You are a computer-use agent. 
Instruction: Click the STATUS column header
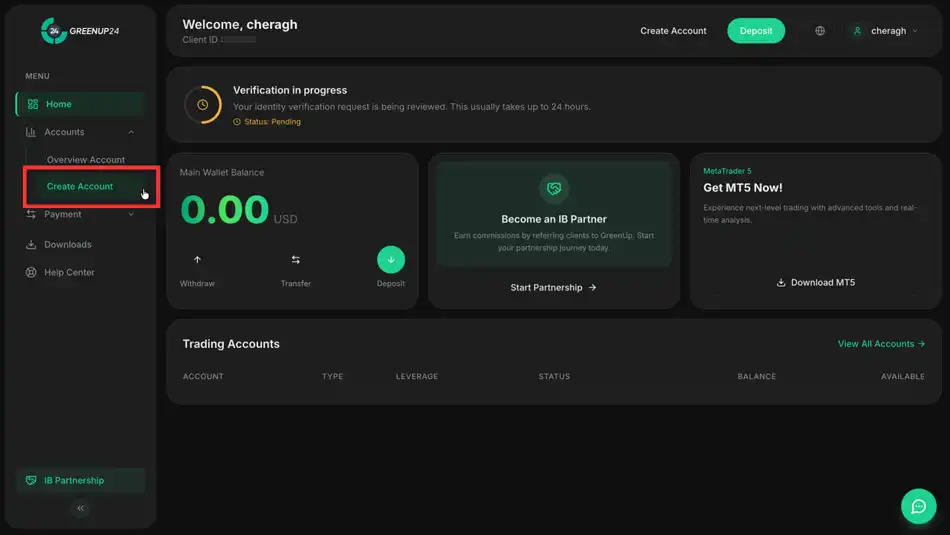554,376
